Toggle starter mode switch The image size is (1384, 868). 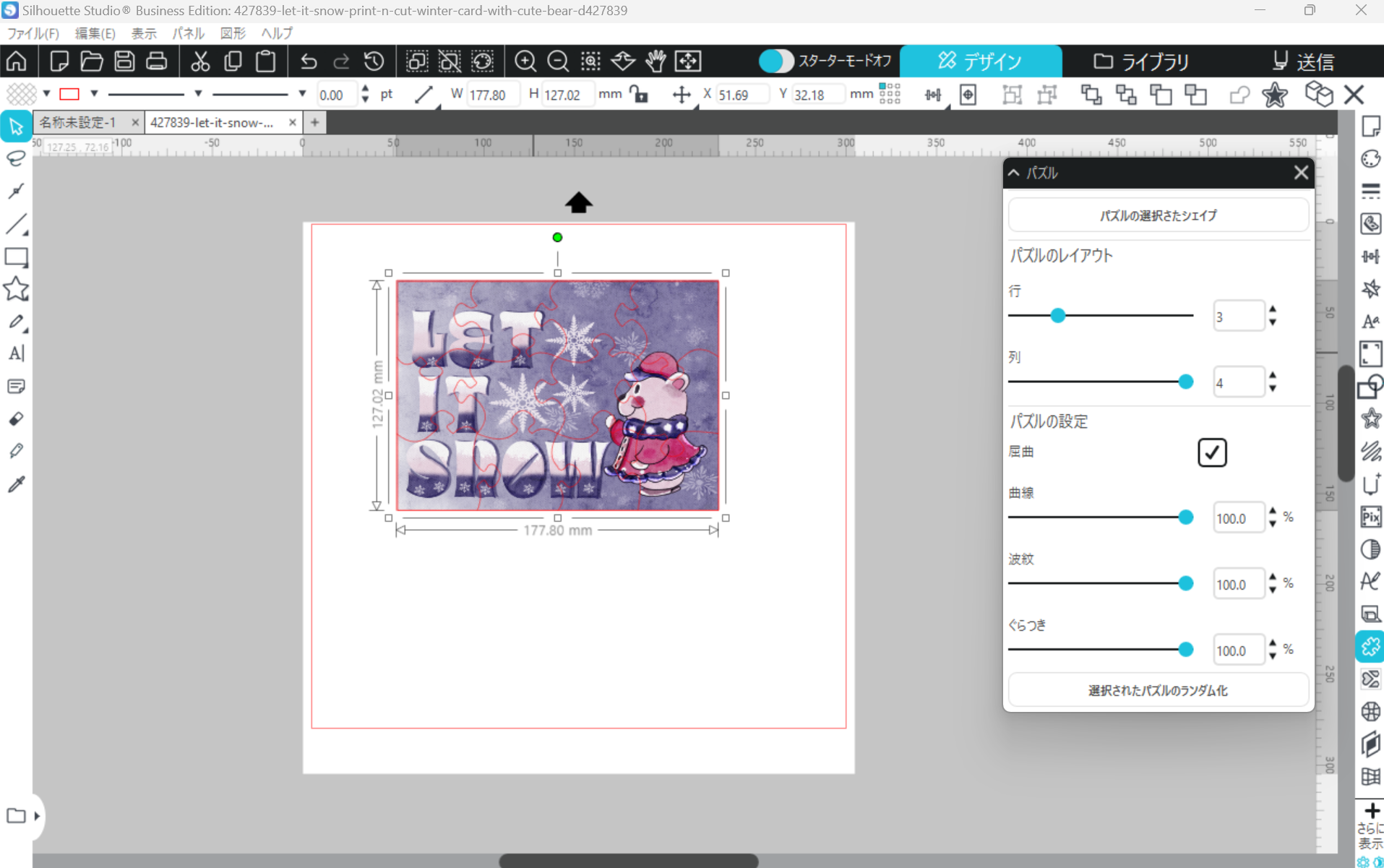pos(776,61)
